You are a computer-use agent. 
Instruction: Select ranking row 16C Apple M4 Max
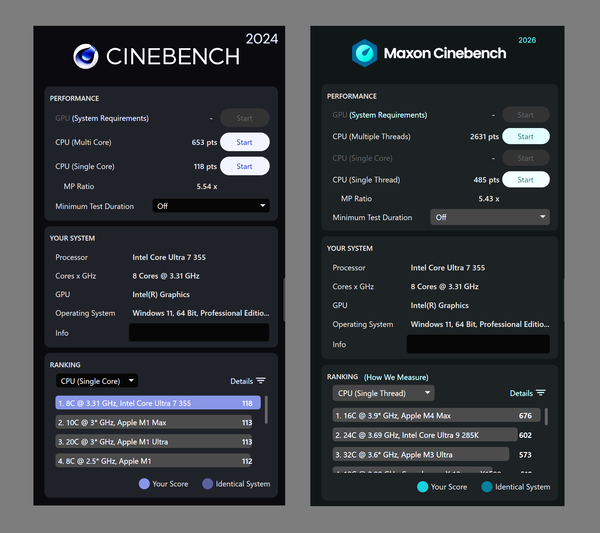(437, 415)
